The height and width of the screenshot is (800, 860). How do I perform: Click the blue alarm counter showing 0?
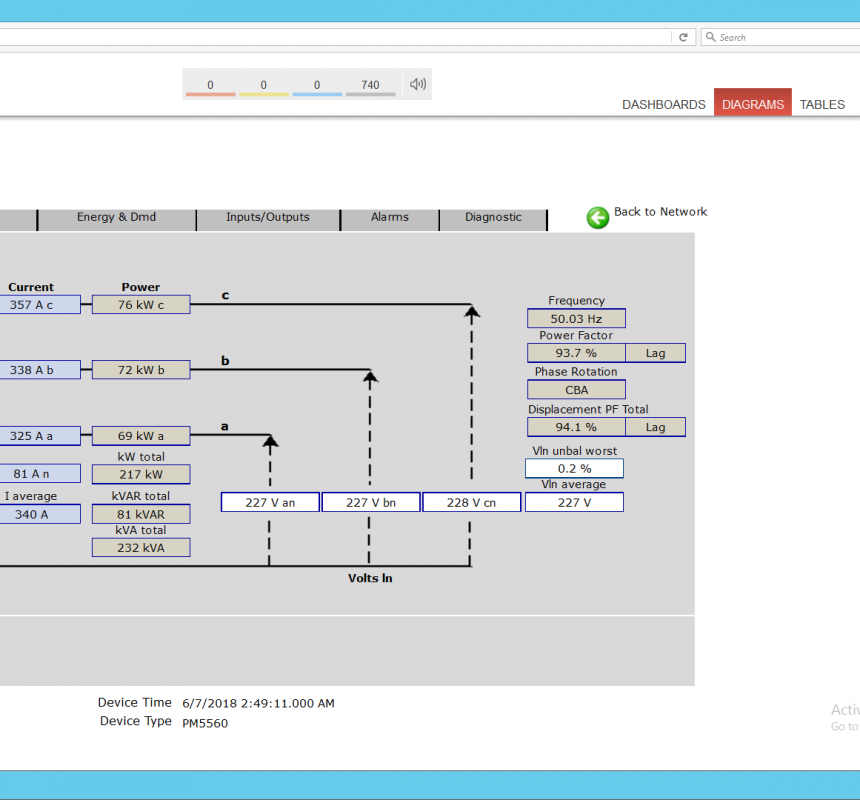pos(317,85)
